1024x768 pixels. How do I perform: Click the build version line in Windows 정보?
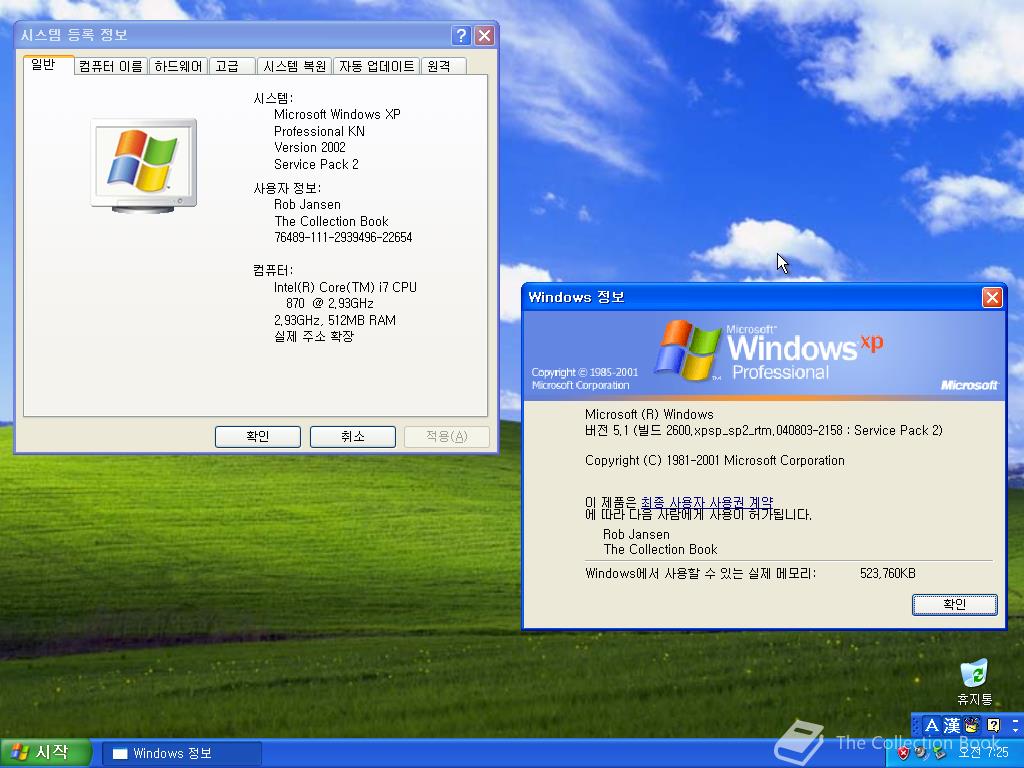click(763, 430)
